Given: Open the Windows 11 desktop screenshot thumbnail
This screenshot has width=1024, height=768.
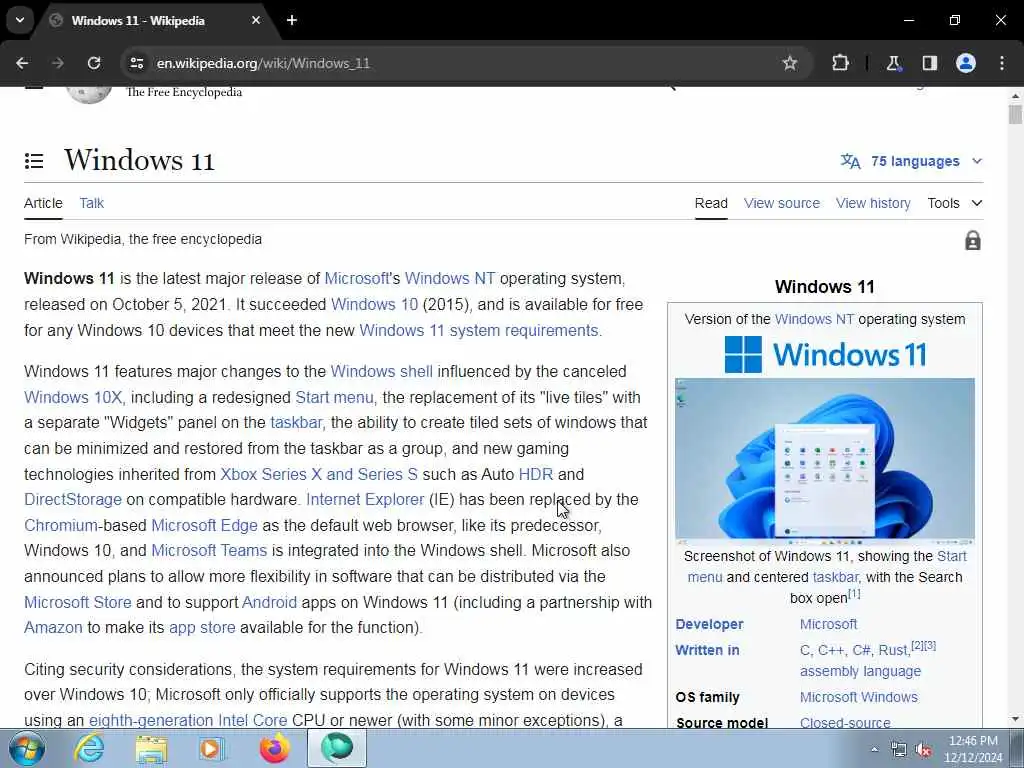Looking at the screenshot, I should (825, 462).
